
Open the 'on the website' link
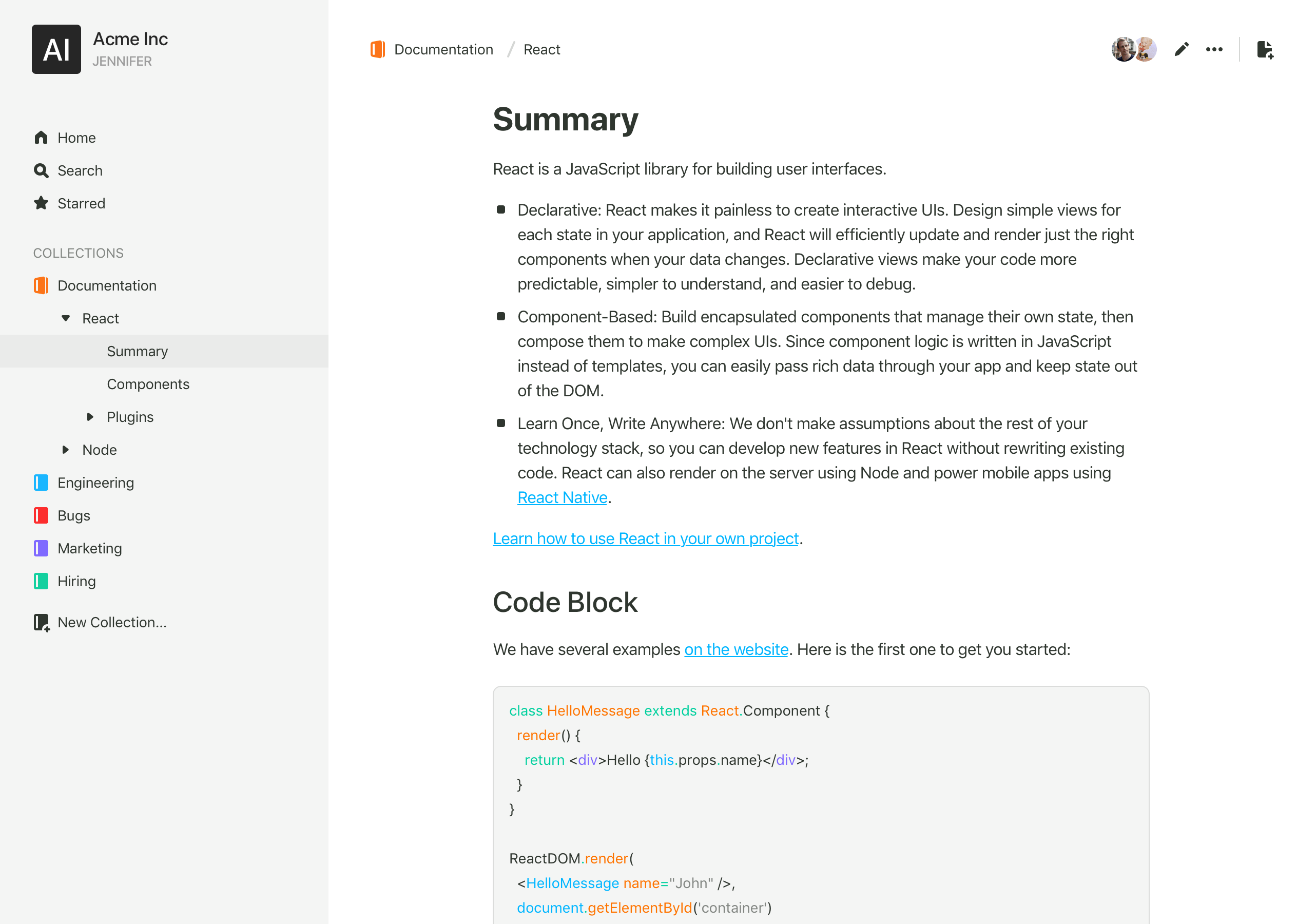tap(736, 649)
